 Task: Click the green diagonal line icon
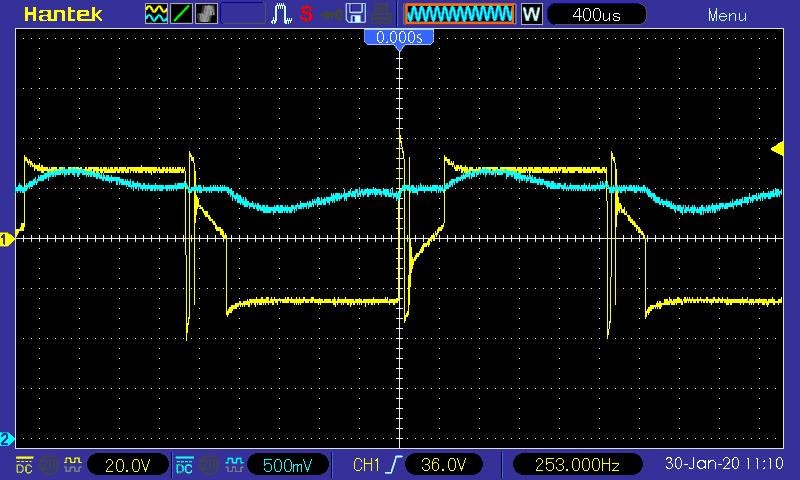pyautogui.click(x=181, y=14)
